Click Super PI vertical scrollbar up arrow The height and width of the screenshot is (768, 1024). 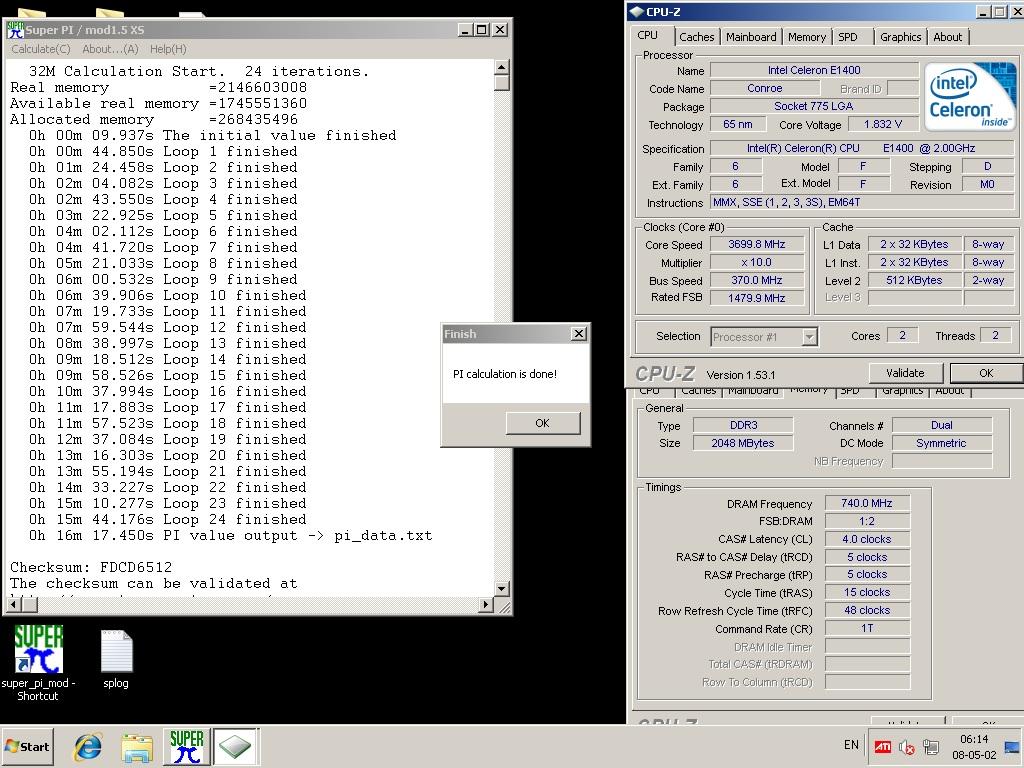pyautogui.click(x=502, y=67)
